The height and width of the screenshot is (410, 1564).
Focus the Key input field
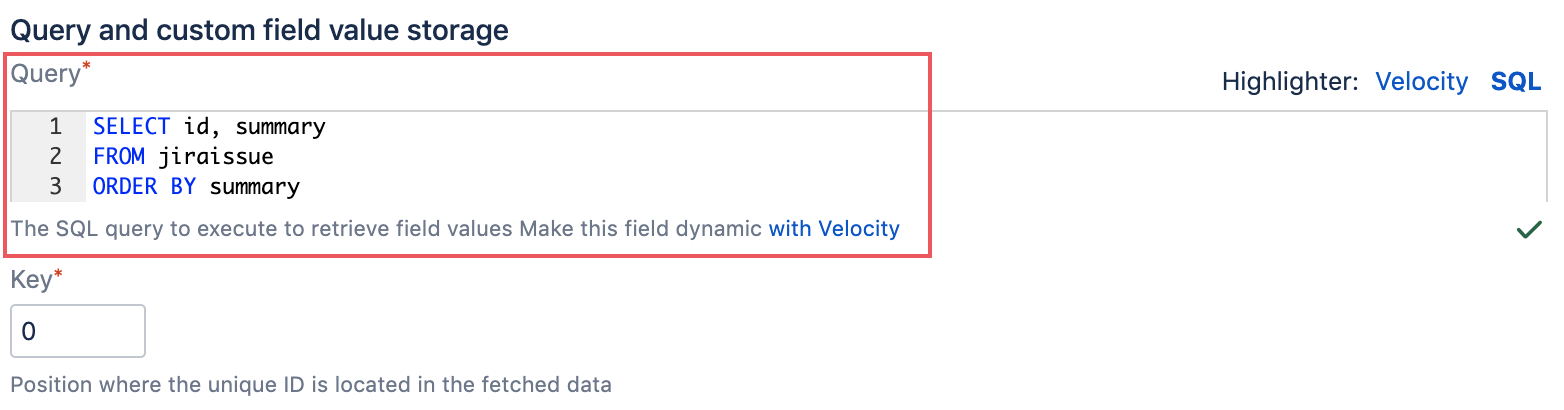click(x=78, y=331)
